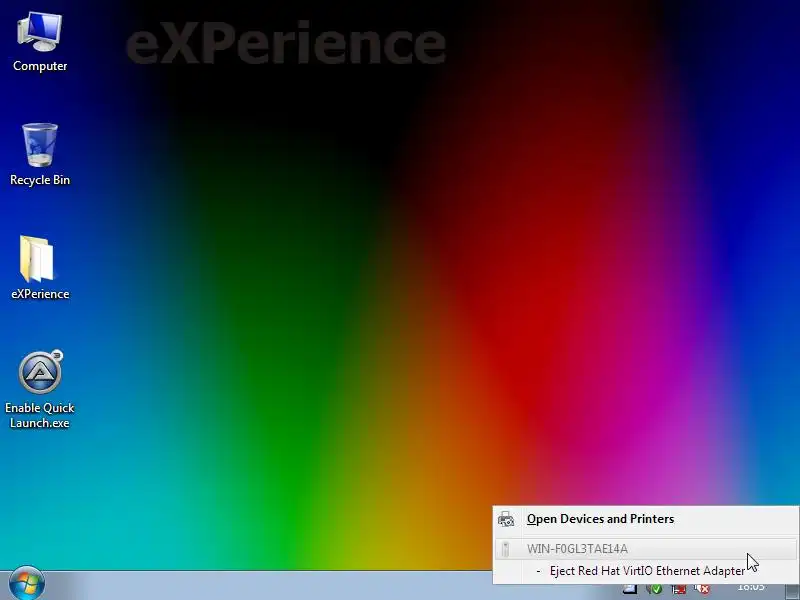The width and height of the screenshot is (800, 600).
Task: Click Open Devices and Printers menu entry
Action: [645, 519]
